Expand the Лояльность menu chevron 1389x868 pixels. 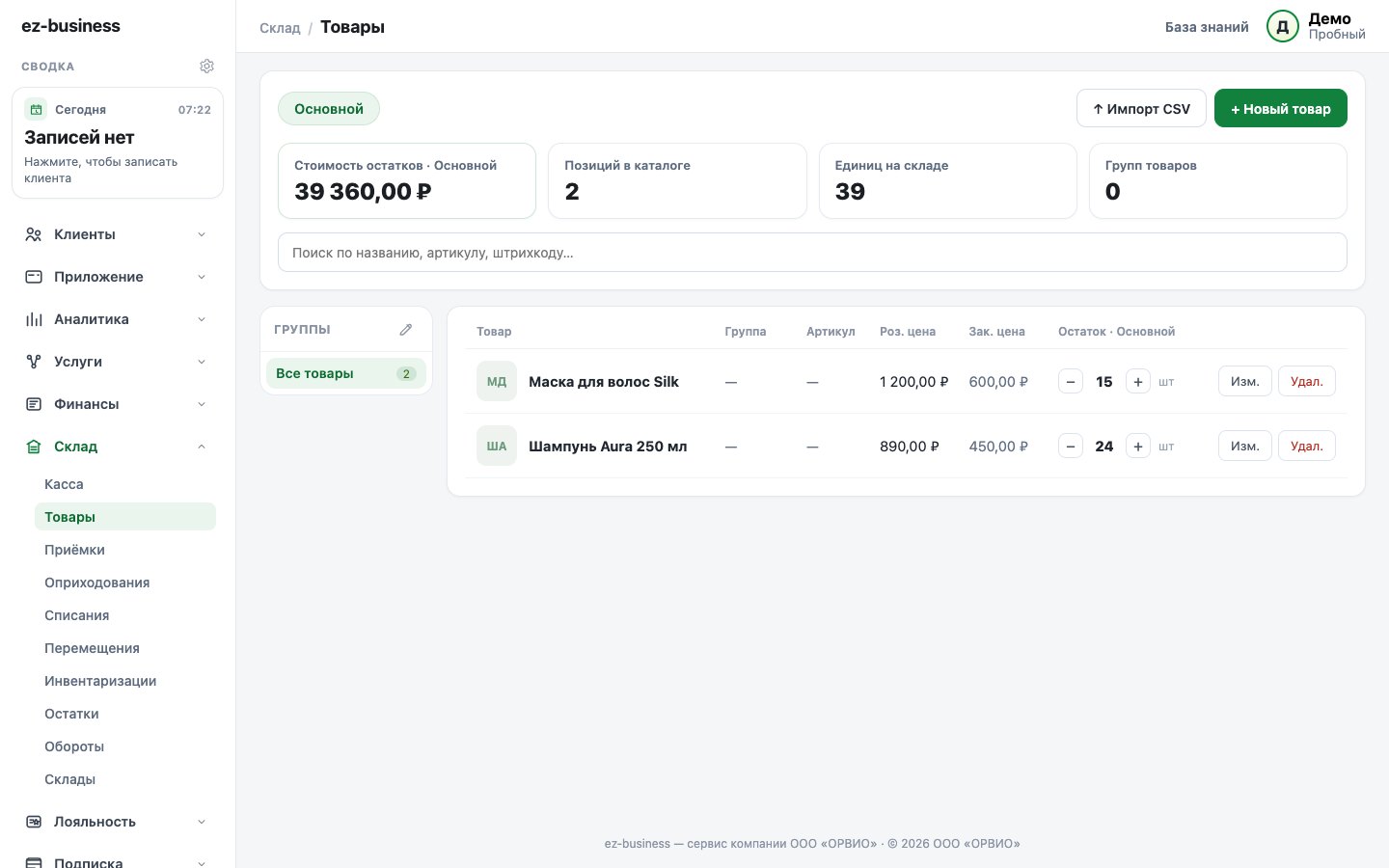click(x=202, y=822)
